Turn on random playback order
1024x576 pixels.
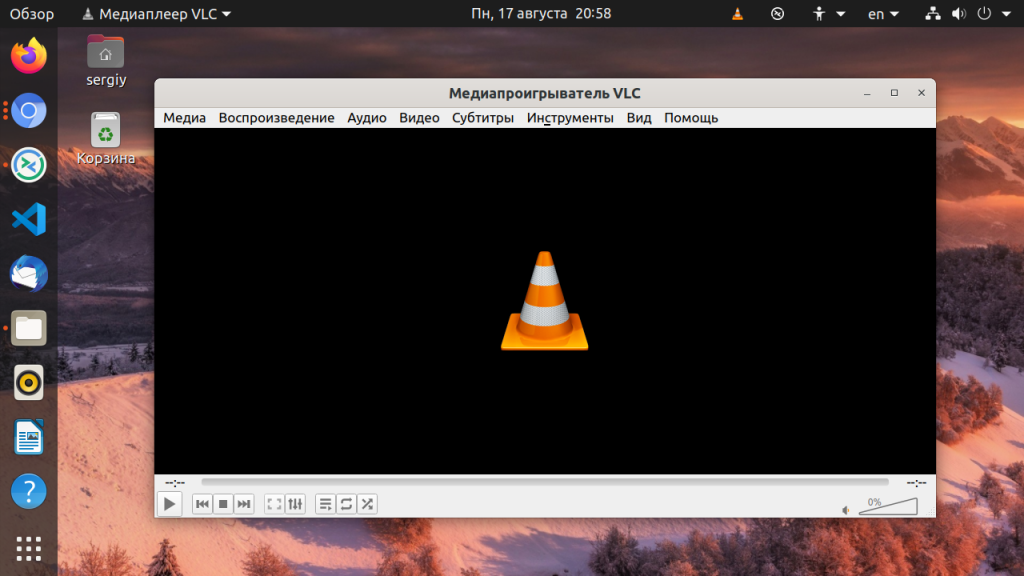[x=367, y=504]
